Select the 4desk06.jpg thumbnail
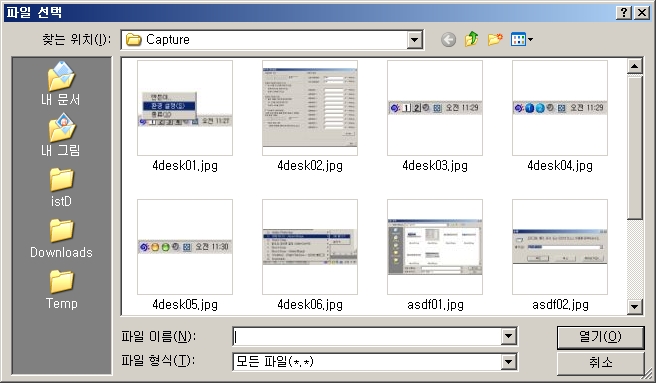The height and width of the screenshot is (383, 656). [x=310, y=247]
